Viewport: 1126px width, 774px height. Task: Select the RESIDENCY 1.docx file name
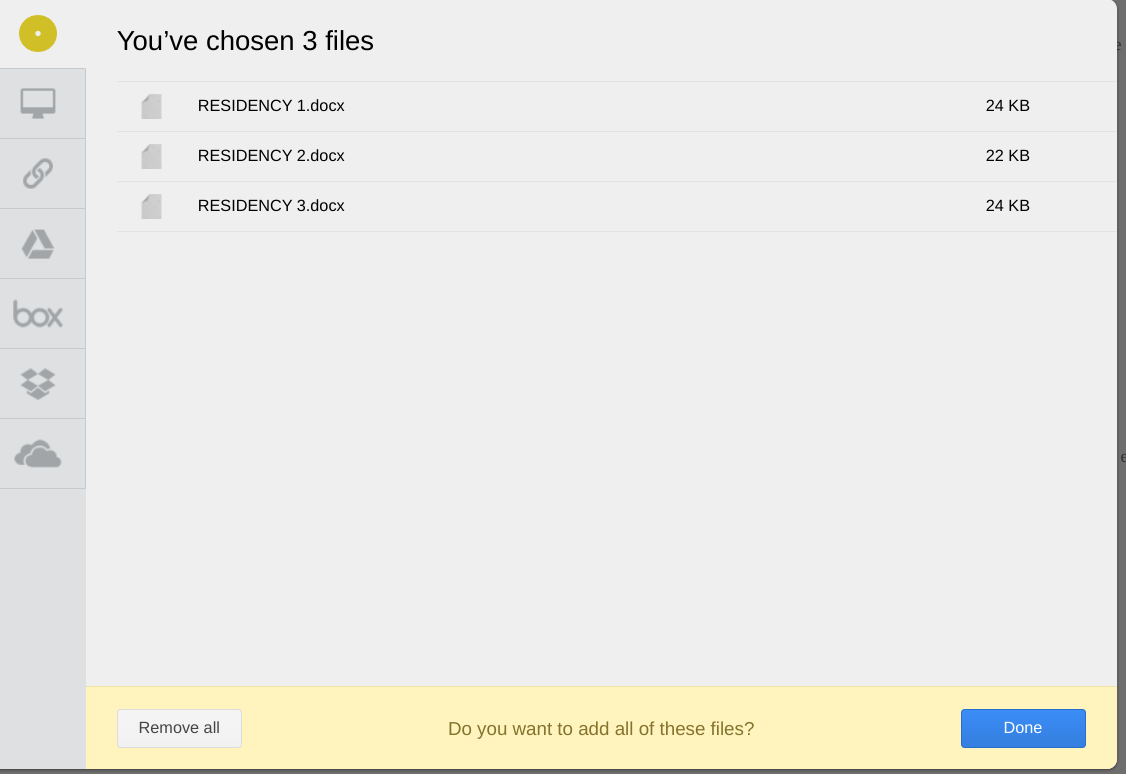tap(271, 106)
